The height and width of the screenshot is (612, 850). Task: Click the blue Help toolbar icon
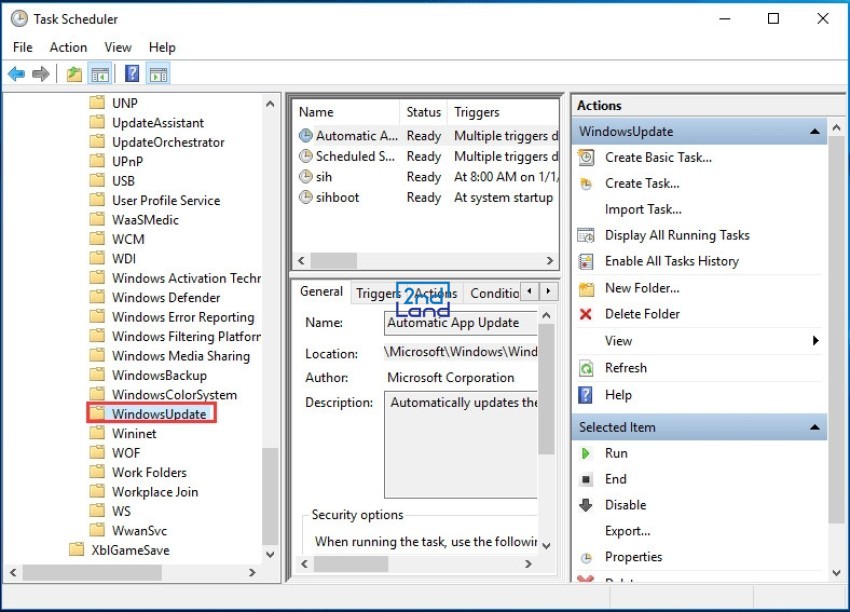(x=132, y=73)
